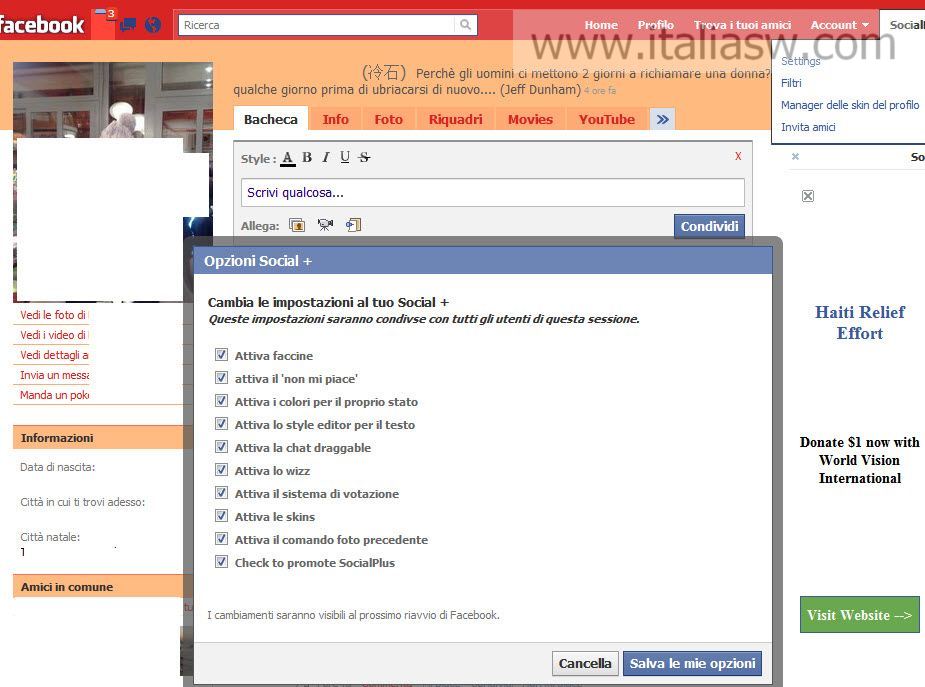The width and height of the screenshot is (925, 687).
Task: Open Vedi dettagli link
Action: [54, 355]
